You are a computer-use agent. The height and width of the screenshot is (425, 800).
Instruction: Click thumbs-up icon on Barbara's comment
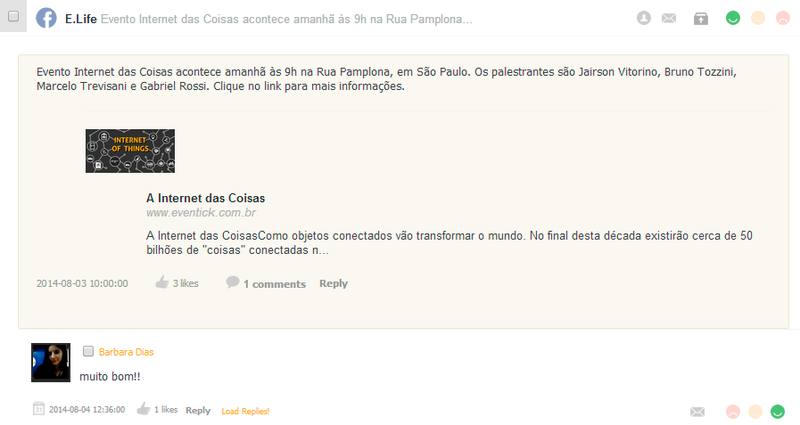(x=143, y=409)
